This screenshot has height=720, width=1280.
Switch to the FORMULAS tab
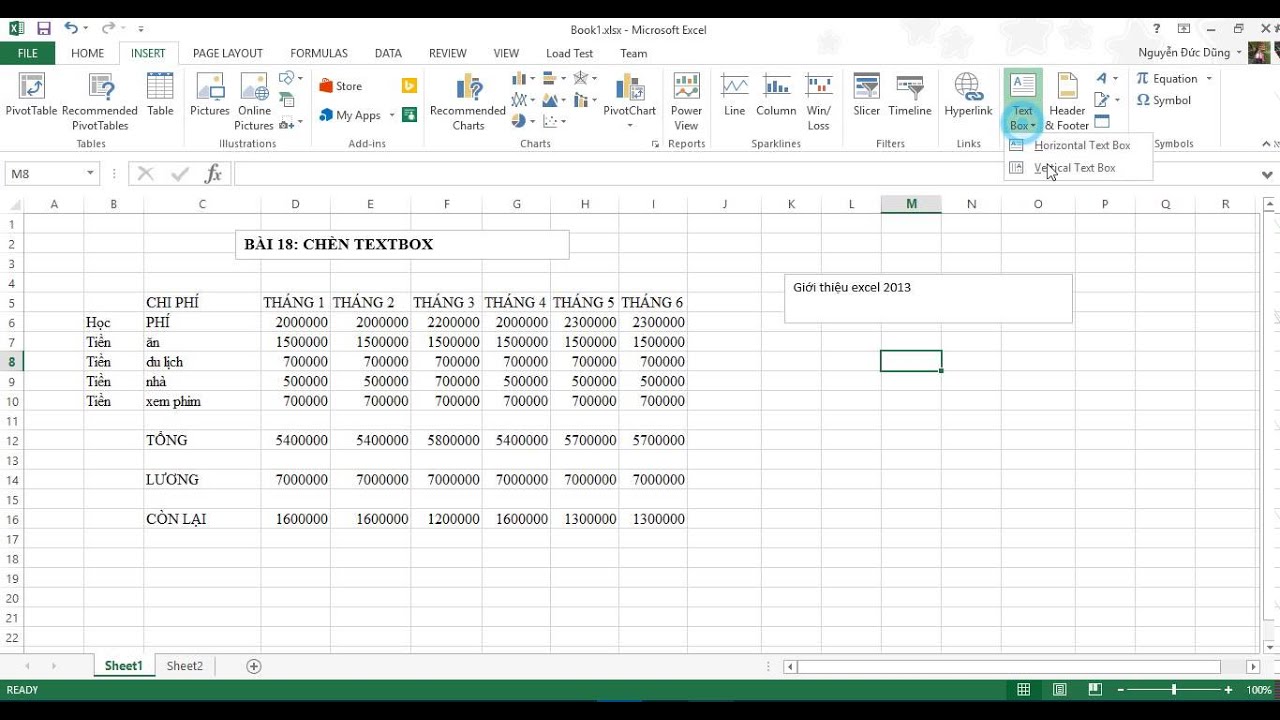click(319, 53)
